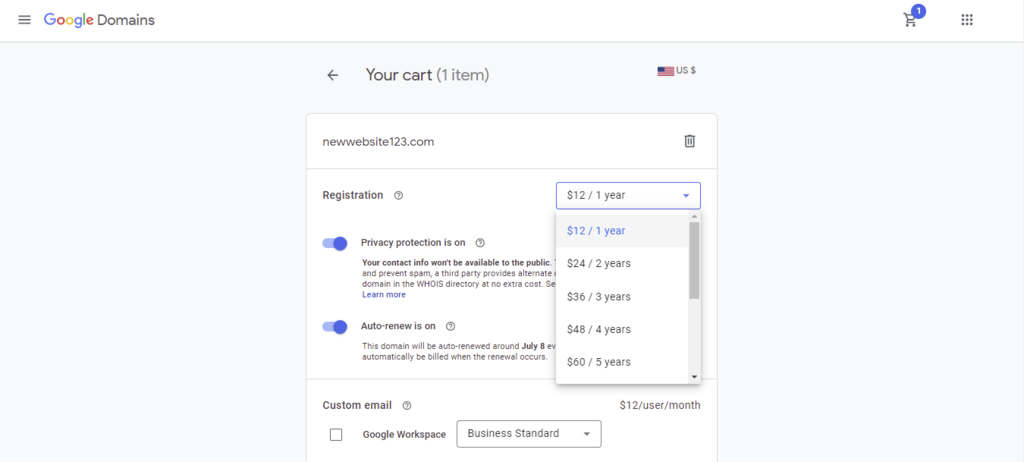Delete newwebsite123.com with trash icon
Image resolution: width=1024 pixels, height=462 pixels.
(689, 141)
